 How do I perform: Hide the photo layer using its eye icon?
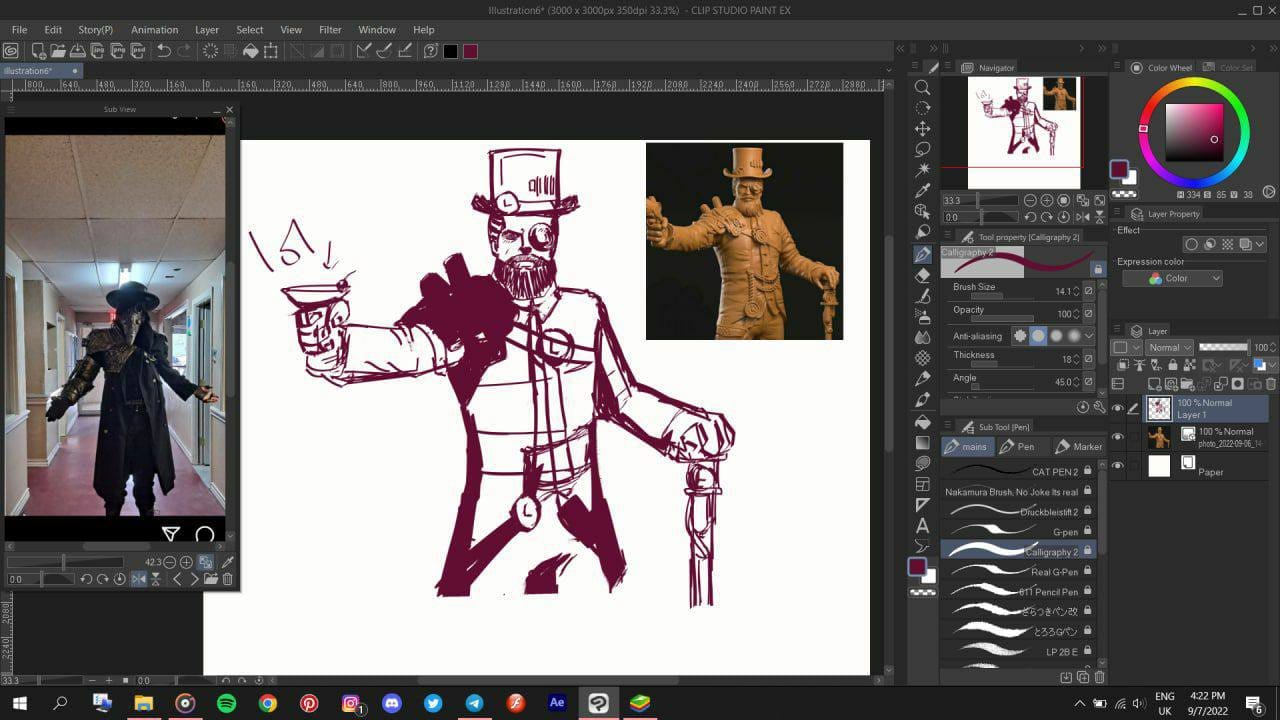pyautogui.click(x=1118, y=436)
